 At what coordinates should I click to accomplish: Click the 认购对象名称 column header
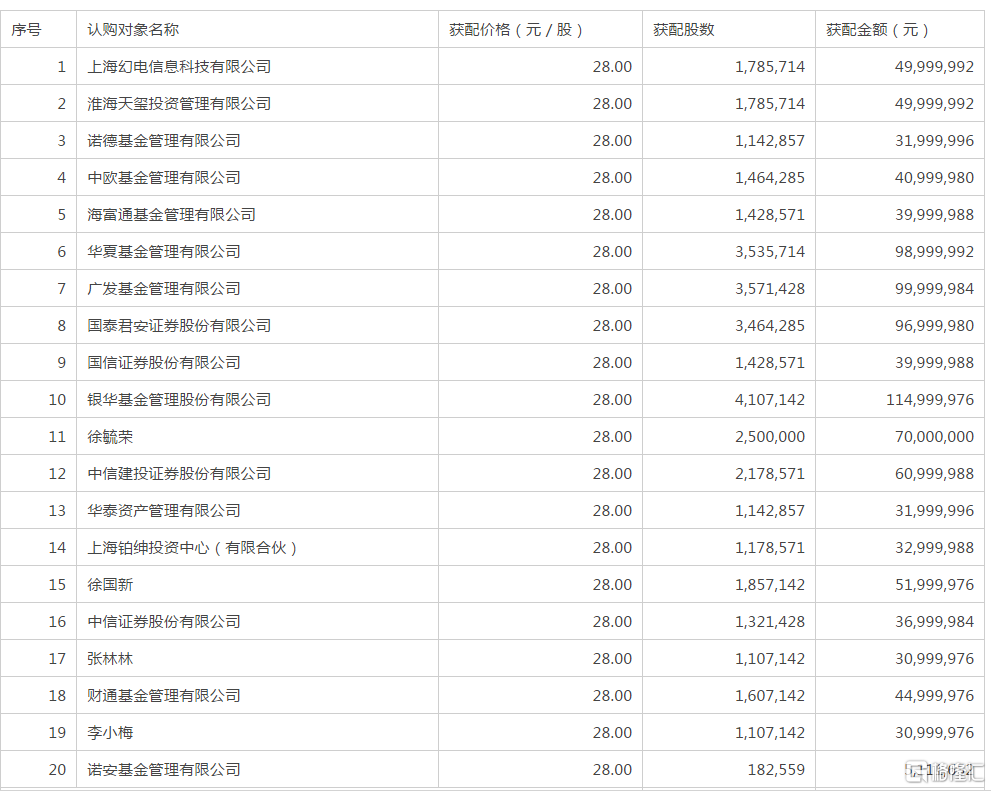pyautogui.click(x=133, y=30)
